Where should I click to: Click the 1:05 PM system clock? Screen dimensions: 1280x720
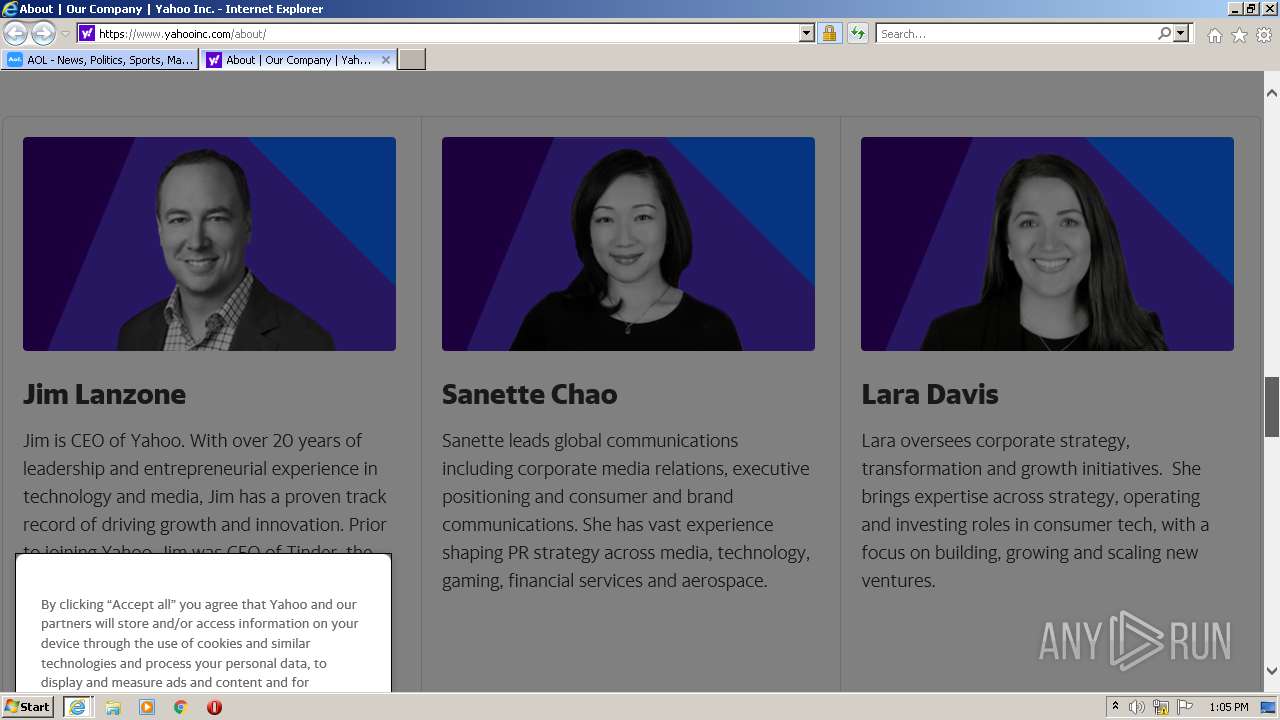click(x=1228, y=707)
